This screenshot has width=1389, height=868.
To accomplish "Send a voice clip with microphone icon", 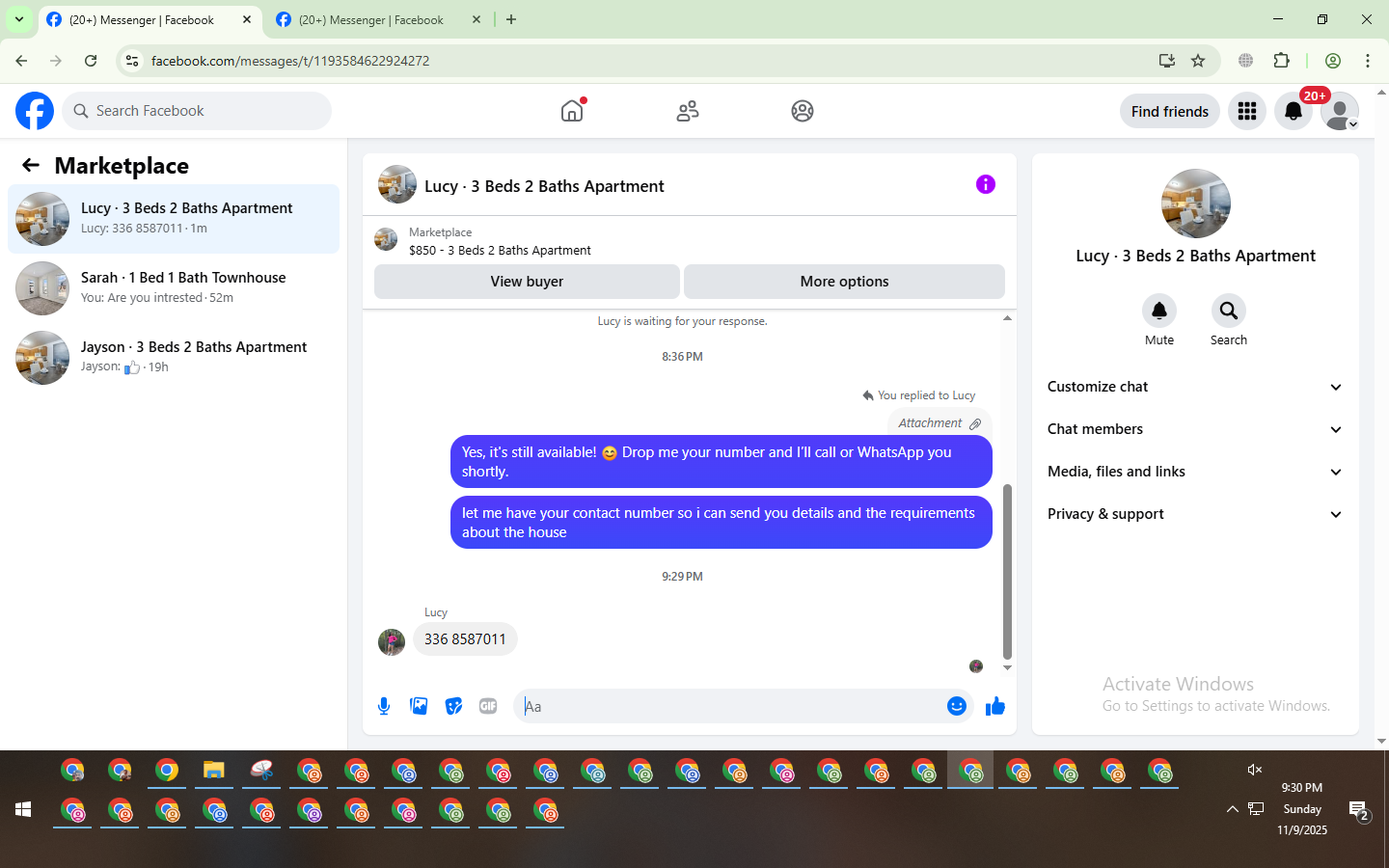I will coord(384,706).
